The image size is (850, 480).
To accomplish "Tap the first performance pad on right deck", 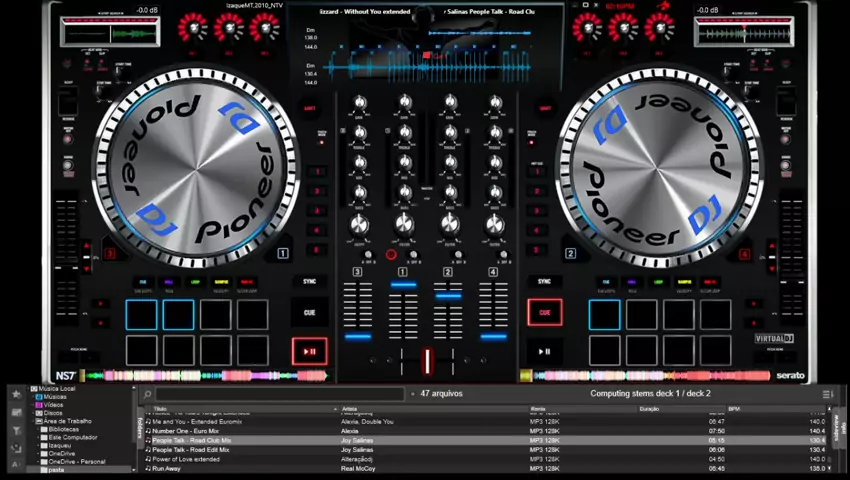I will click(x=604, y=314).
